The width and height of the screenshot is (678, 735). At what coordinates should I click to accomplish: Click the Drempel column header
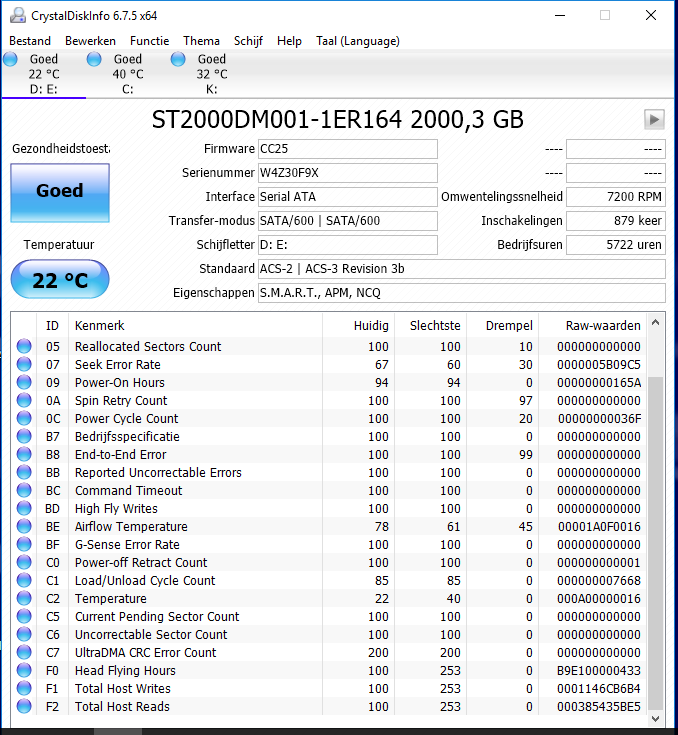[503, 325]
